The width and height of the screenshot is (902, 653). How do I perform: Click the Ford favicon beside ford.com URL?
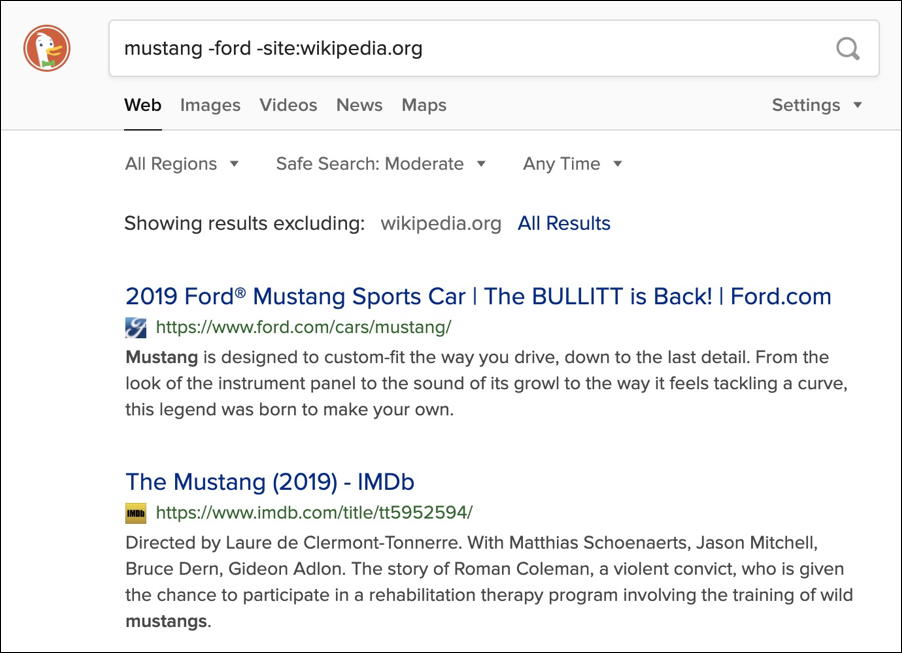136,328
